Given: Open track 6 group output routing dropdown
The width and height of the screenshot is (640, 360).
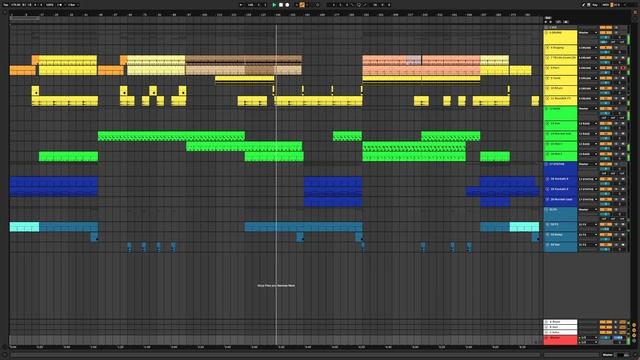Looking at the screenshot, I should (x=588, y=33).
